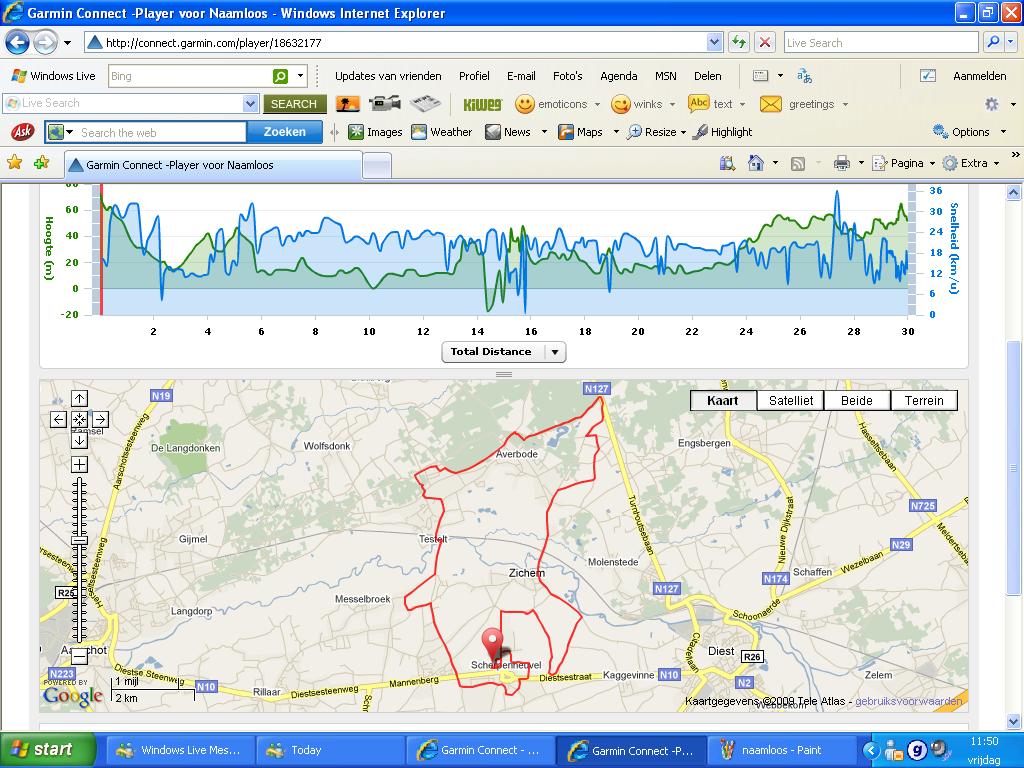Click the Add to Favorites star icon
1024x768 pixels.
coord(41,163)
